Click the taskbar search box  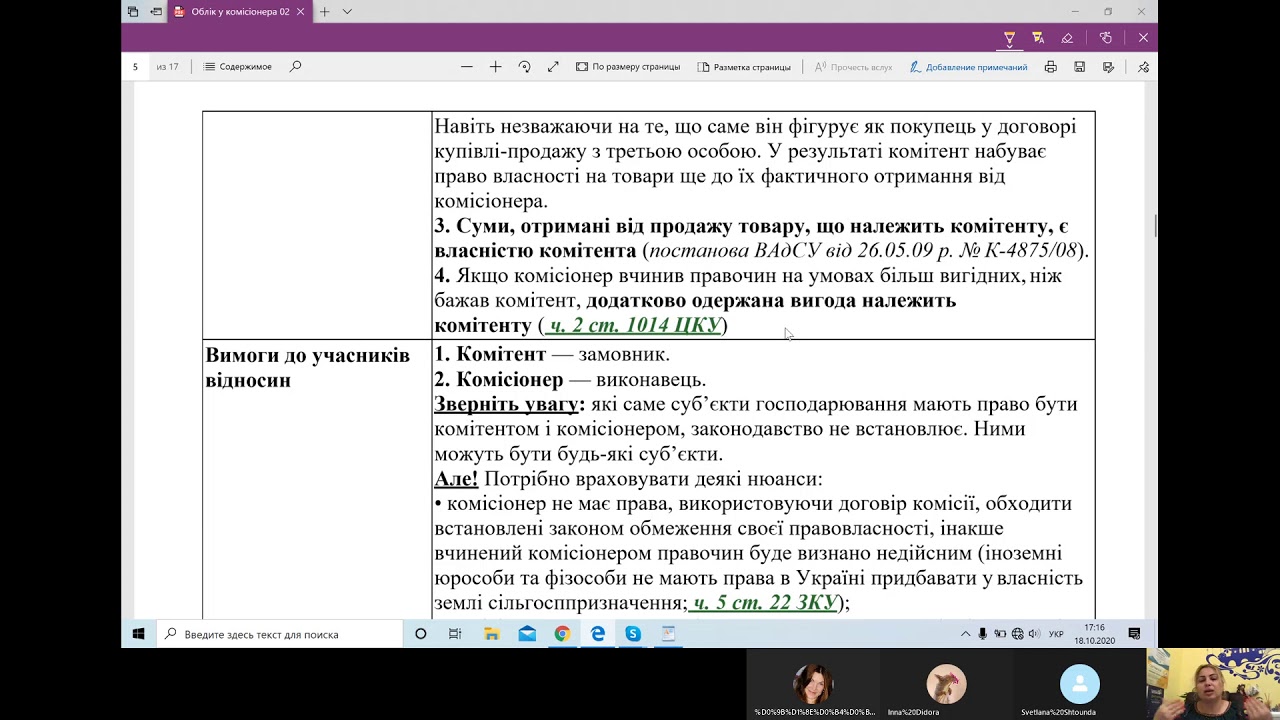[x=280, y=634]
